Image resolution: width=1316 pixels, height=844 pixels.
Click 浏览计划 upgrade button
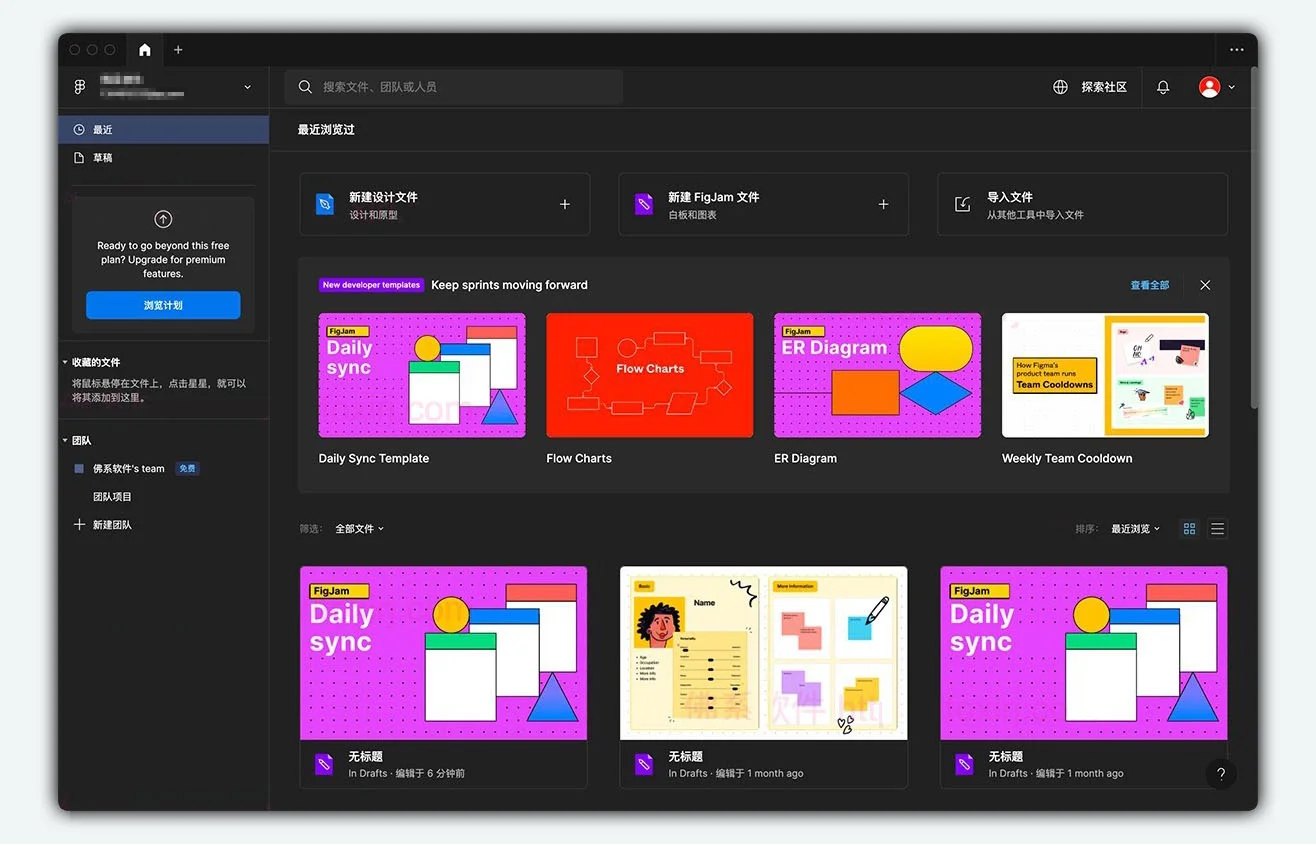tap(163, 305)
